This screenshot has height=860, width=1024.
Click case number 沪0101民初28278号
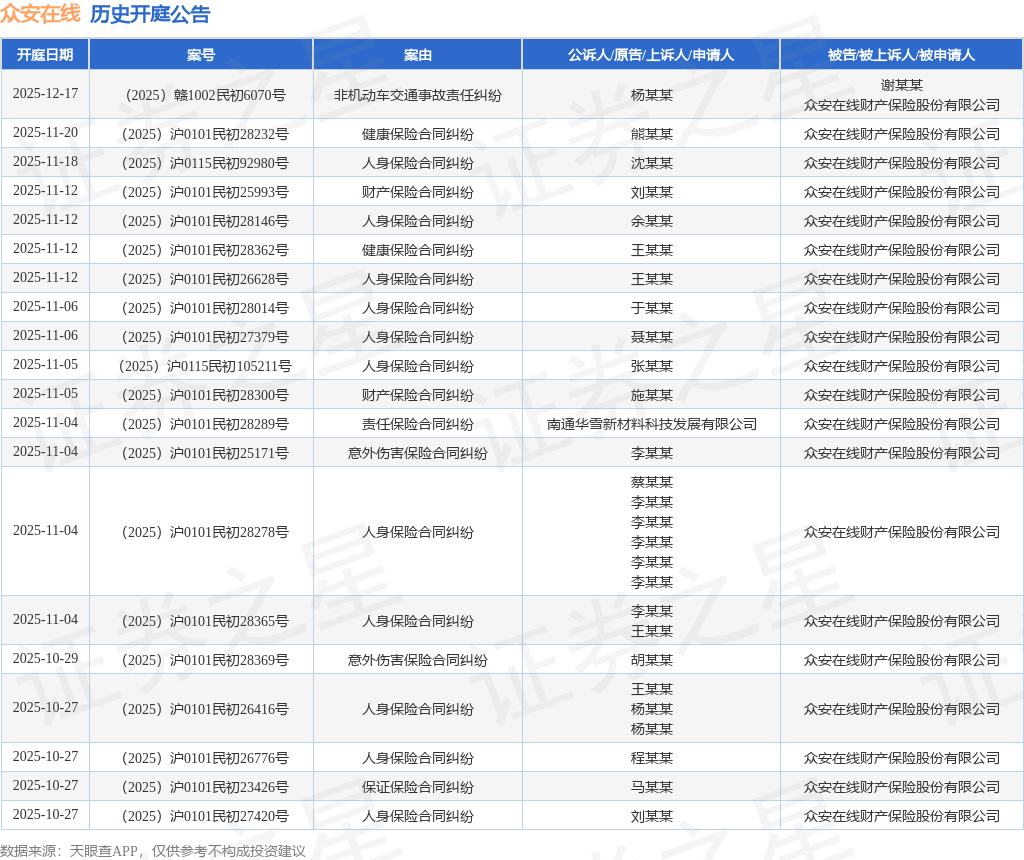(206, 532)
